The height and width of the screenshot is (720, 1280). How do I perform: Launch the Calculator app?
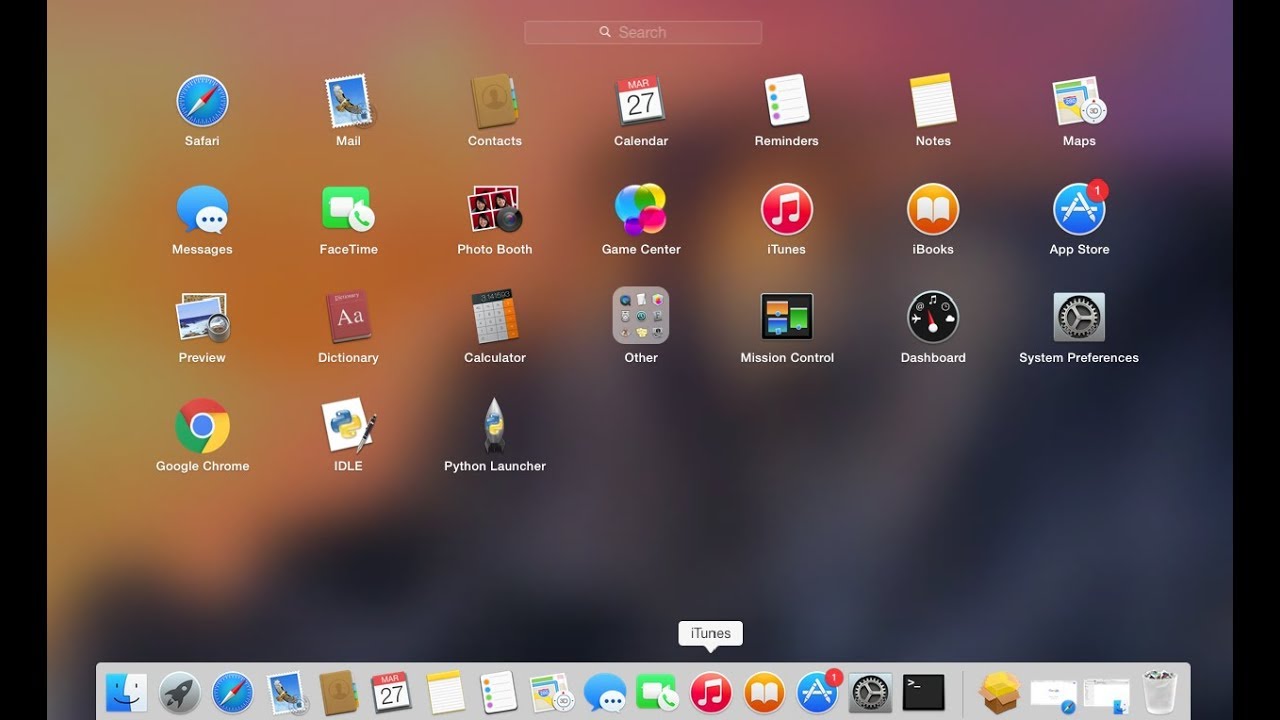pyautogui.click(x=495, y=318)
